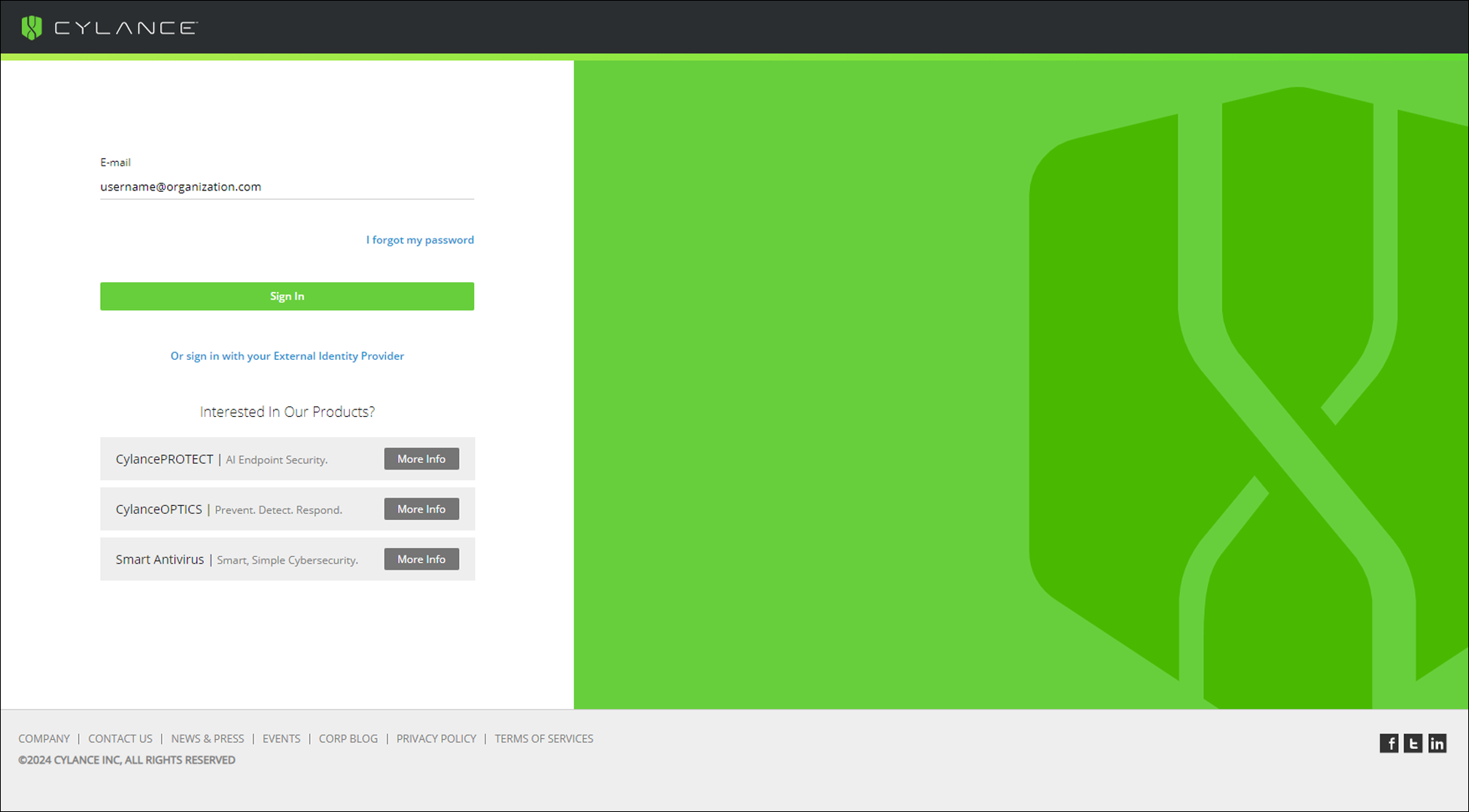Viewport: 1469px width, 812px height.
Task: Open the COMPANY footer link
Action: (44, 739)
